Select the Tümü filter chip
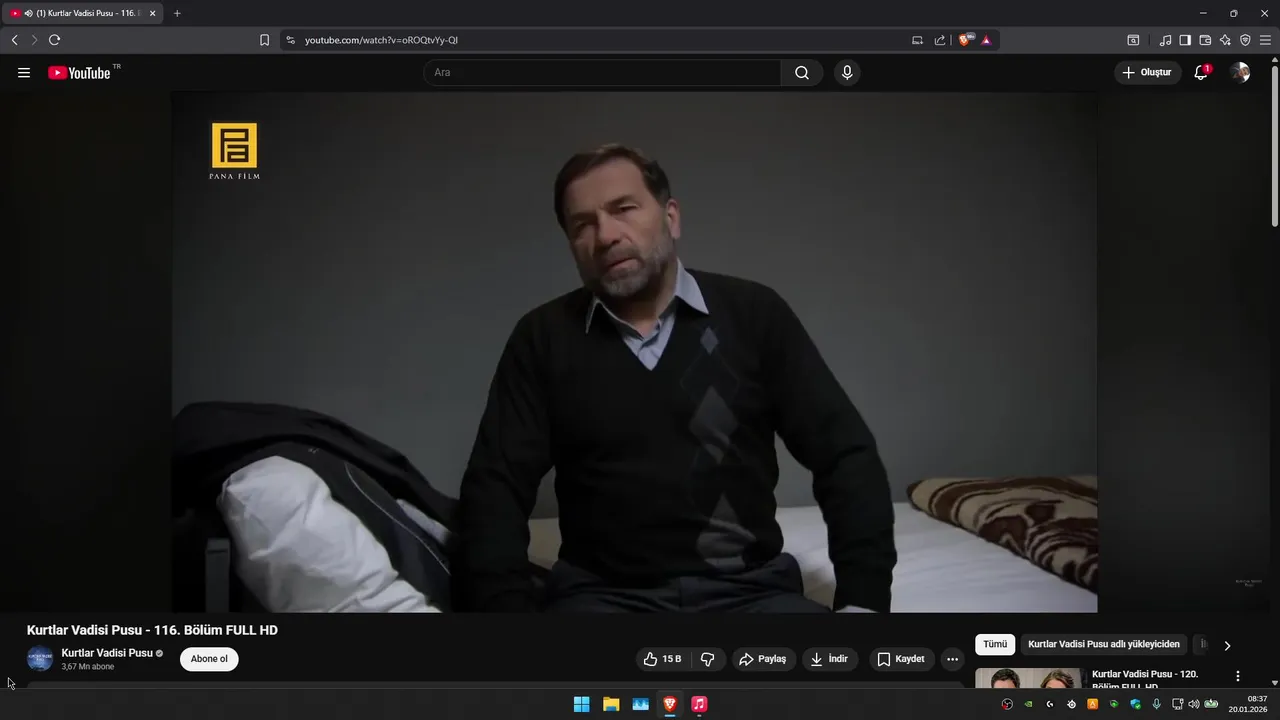Image resolution: width=1280 pixels, height=720 pixels. 995,645
